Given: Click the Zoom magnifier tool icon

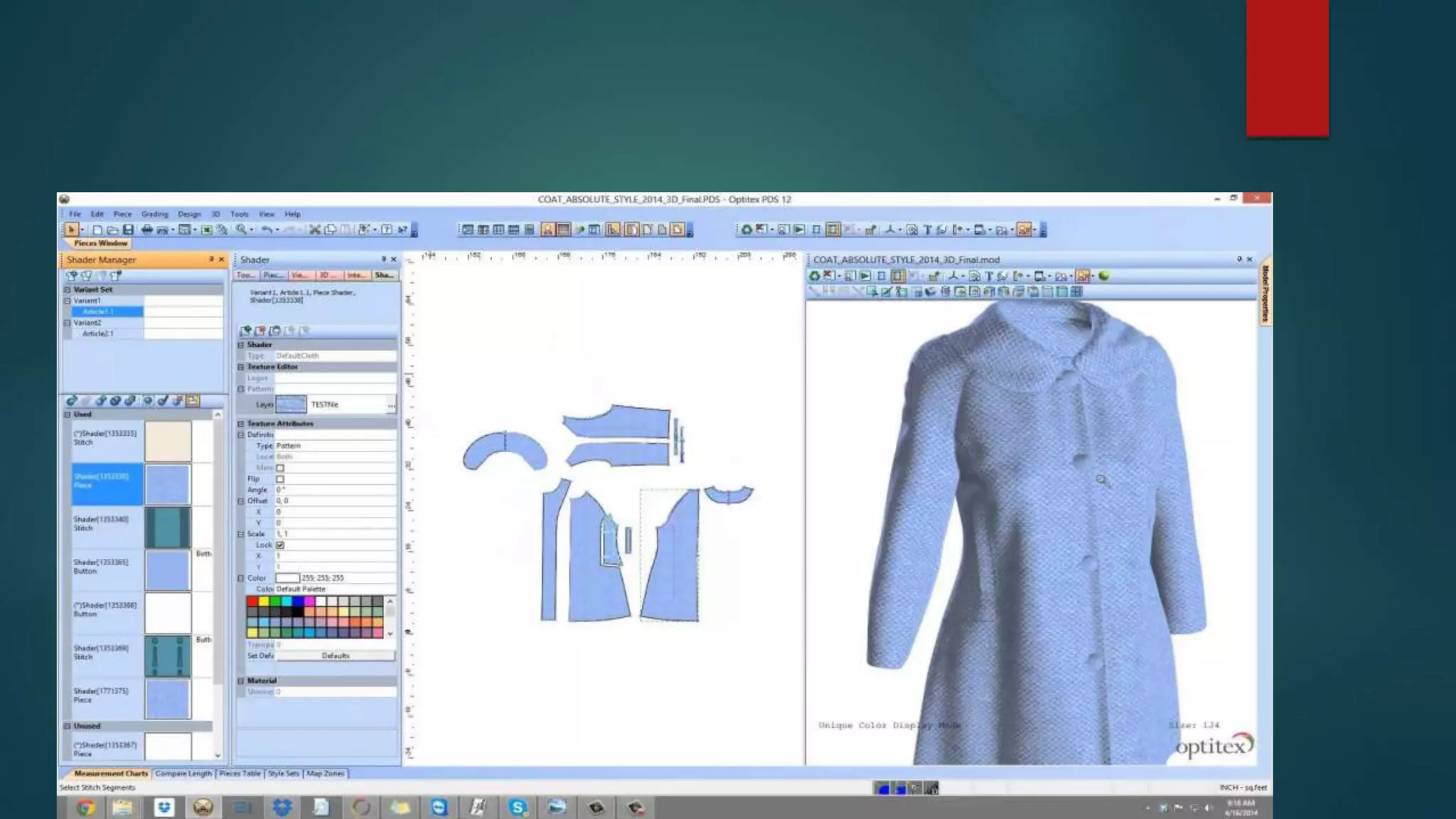Looking at the screenshot, I should click(242, 230).
